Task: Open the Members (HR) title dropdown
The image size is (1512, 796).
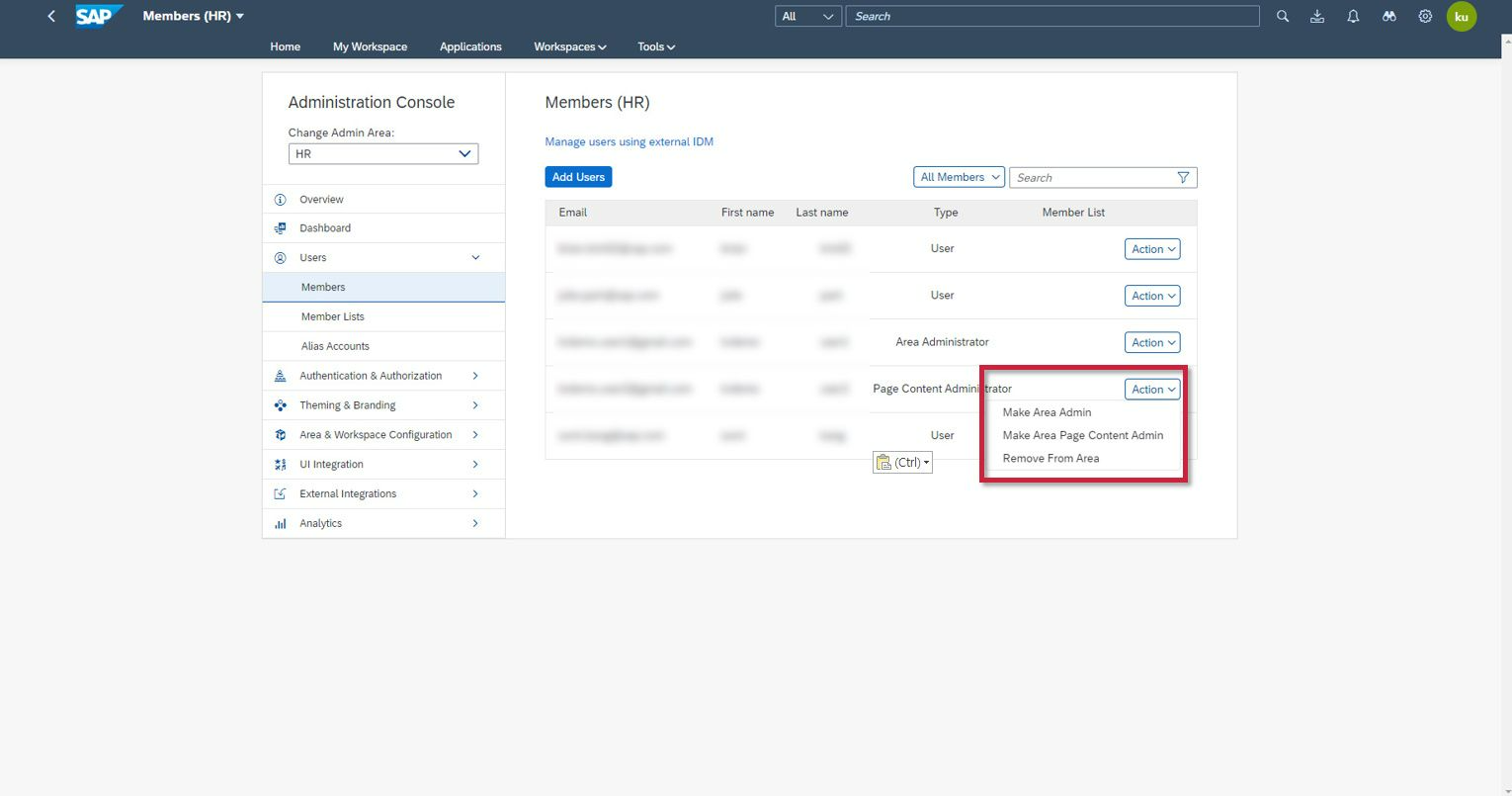Action: pyautogui.click(x=194, y=16)
